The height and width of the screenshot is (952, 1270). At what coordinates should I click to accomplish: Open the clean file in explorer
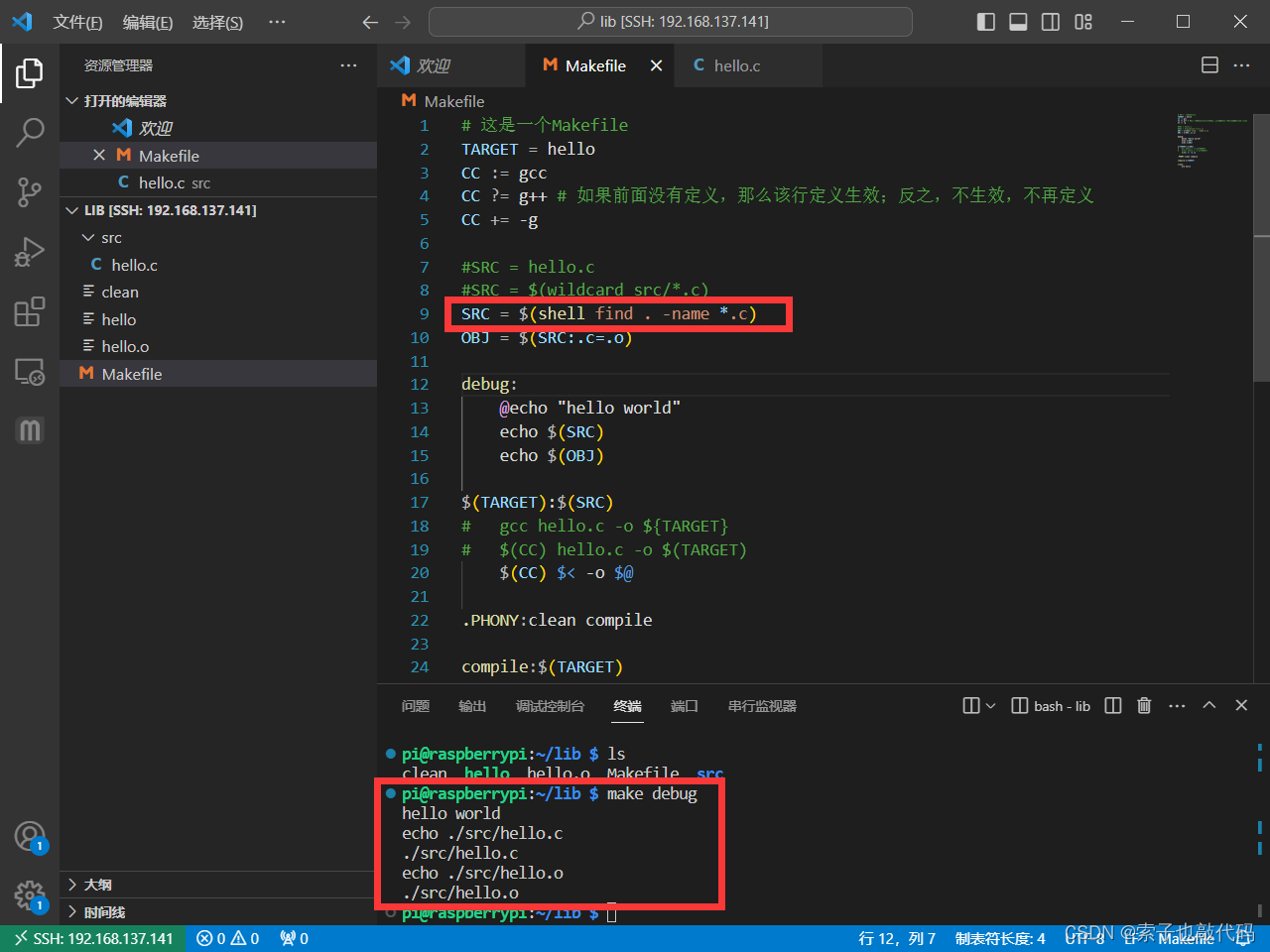pyautogui.click(x=217, y=293)
